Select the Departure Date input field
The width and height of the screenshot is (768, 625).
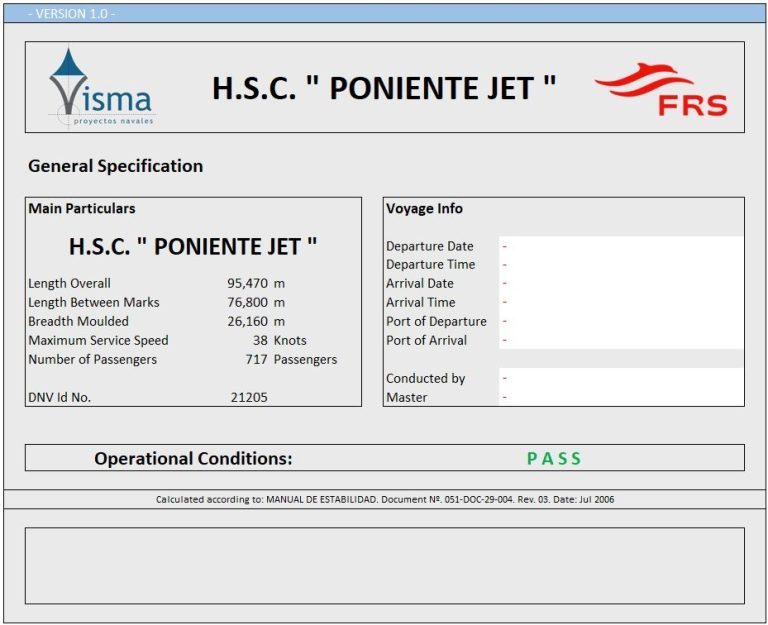[x=621, y=246]
